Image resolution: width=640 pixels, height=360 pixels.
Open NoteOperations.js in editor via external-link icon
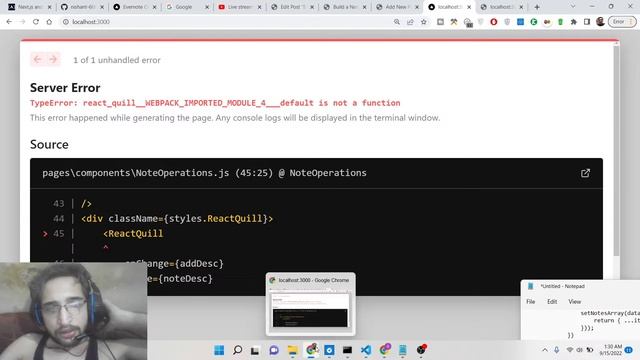point(585,173)
